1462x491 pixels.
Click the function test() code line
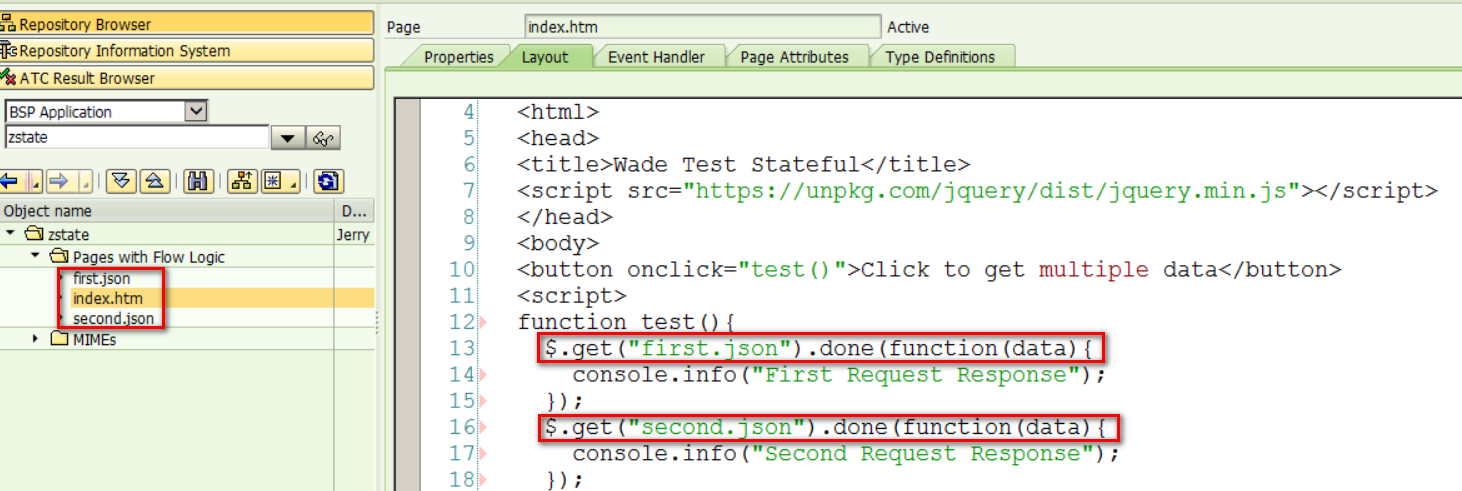[627, 322]
